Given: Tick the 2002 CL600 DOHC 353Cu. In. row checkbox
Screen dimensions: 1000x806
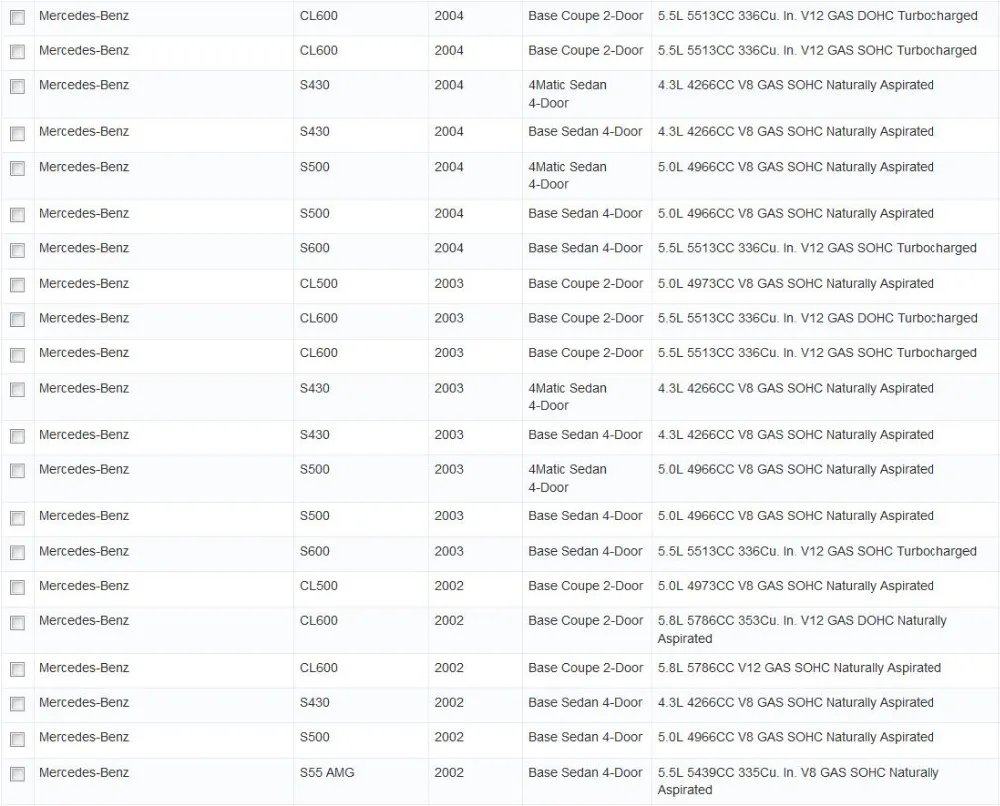Looking at the screenshot, I should (18, 622).
